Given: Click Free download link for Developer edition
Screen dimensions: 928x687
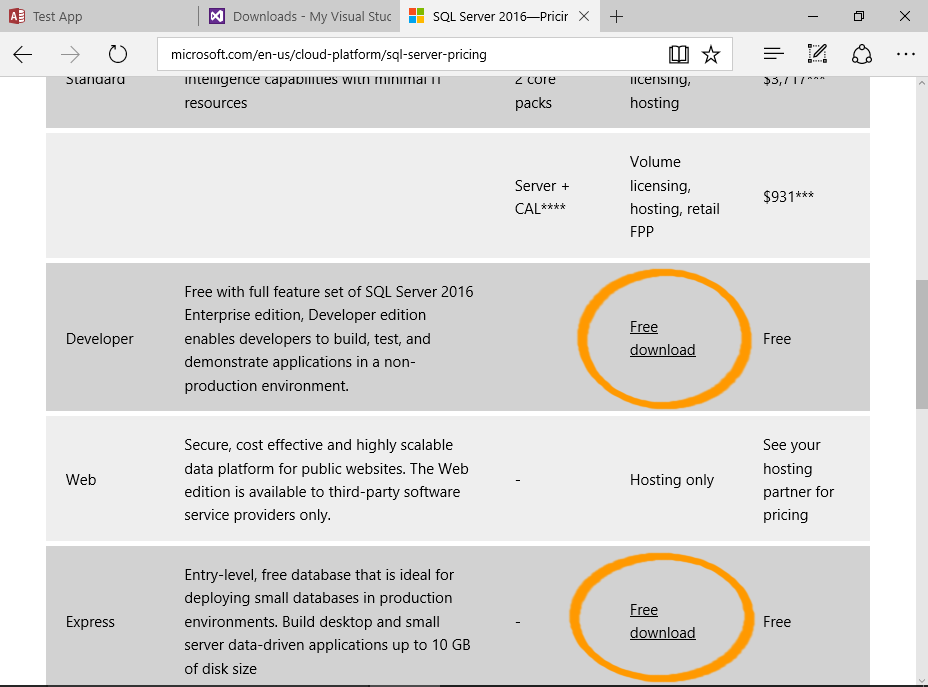Looking at the screenshot, I should 662,339.
